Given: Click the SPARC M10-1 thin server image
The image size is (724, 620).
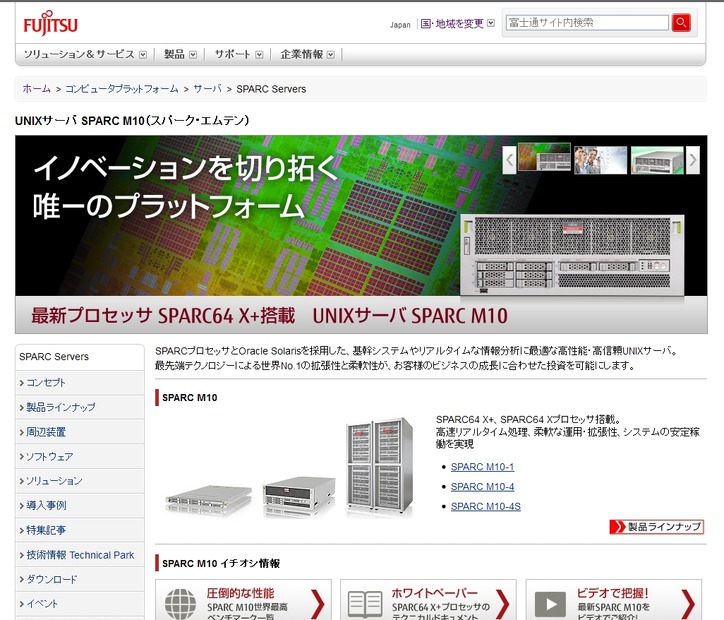Looking at the screenshot, I should (209, 499).
